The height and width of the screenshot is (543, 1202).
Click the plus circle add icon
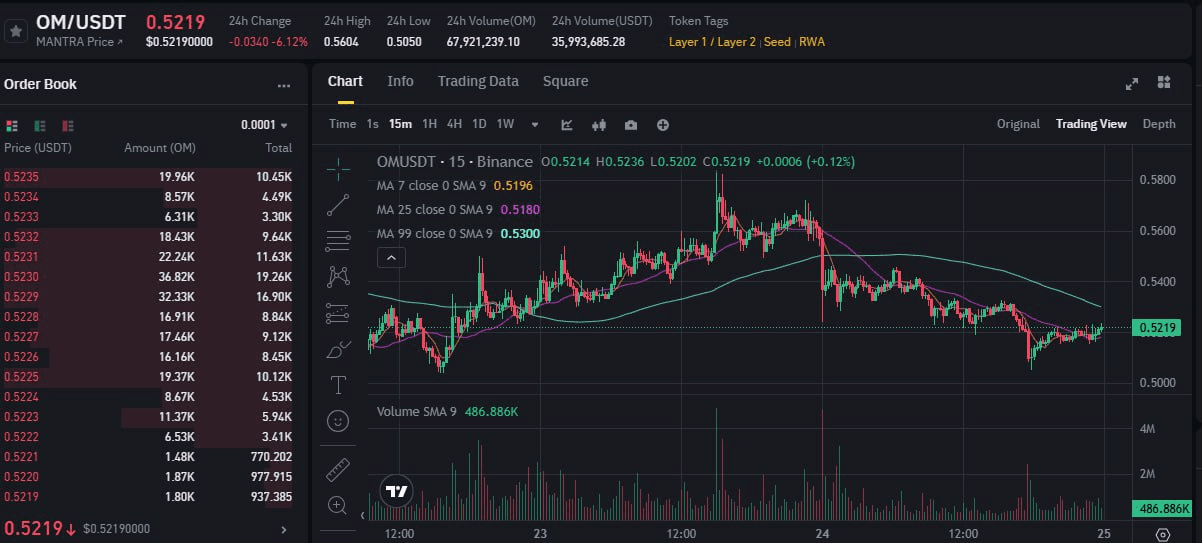click(x=662, y=125)
